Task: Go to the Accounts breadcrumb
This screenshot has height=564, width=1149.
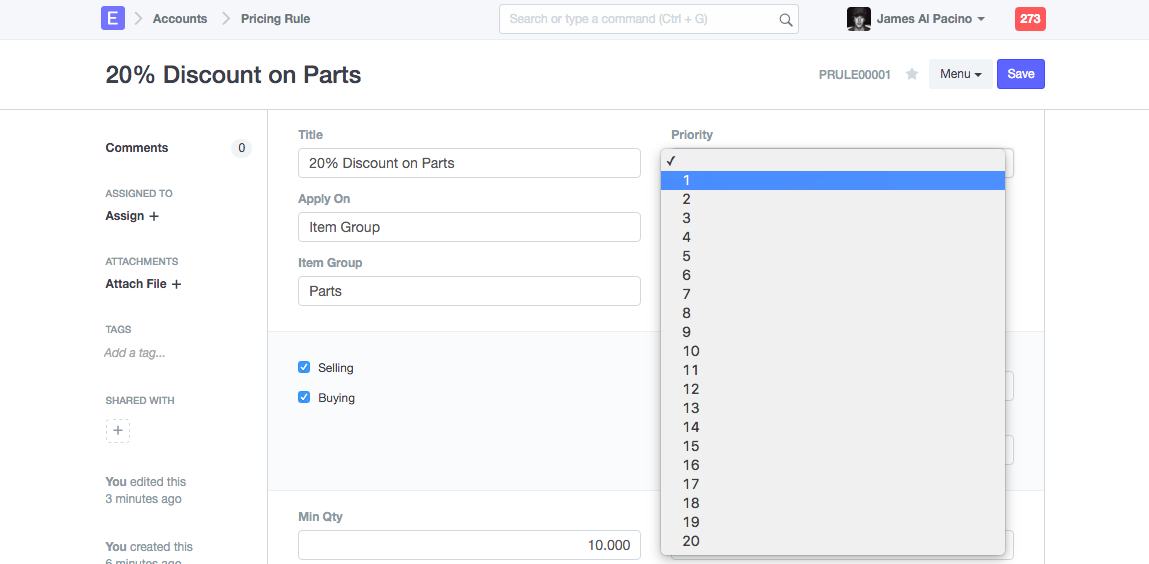Action: (x=180, y=19)
